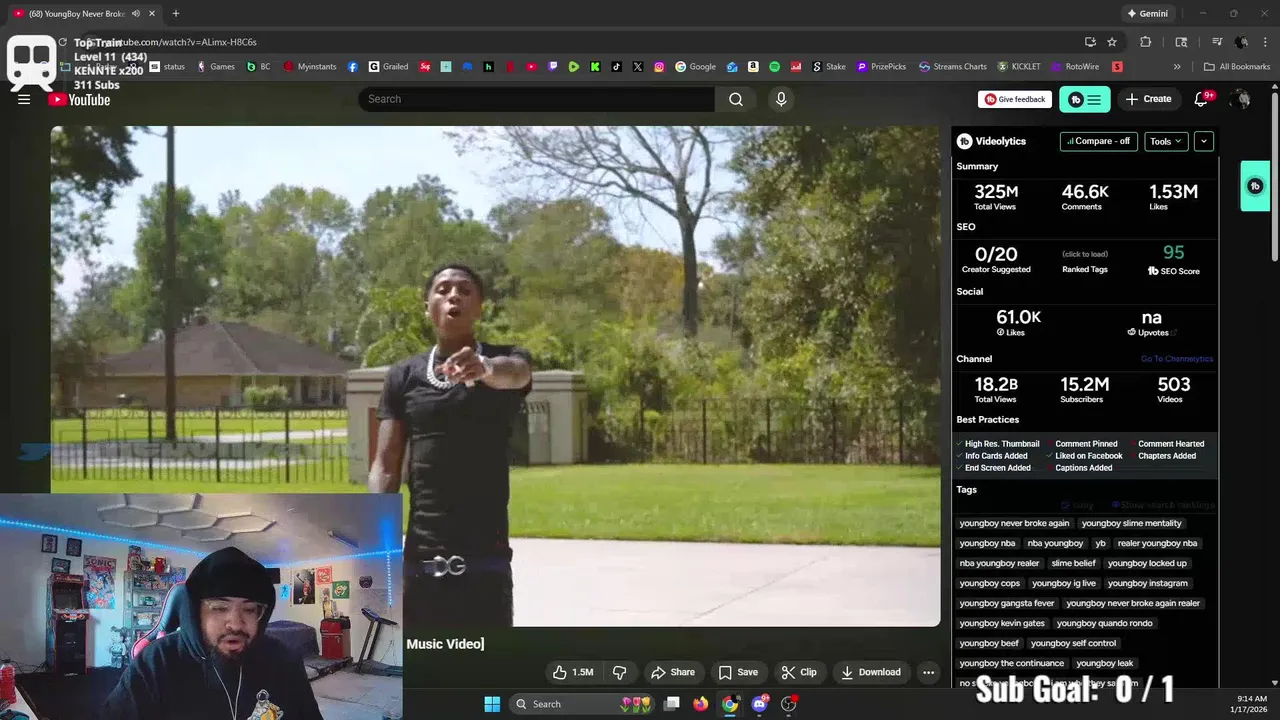Click the search magnifier button
The width and height of the screenshot is (1280, 720).
pyautogui.click(x=736, y=99)
